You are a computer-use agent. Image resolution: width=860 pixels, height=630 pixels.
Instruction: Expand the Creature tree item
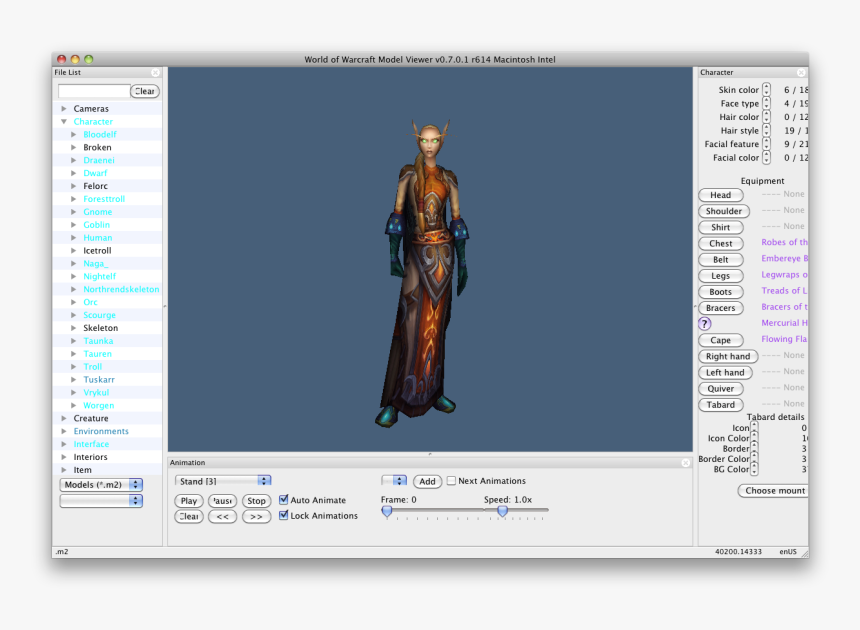coord(63,418)
